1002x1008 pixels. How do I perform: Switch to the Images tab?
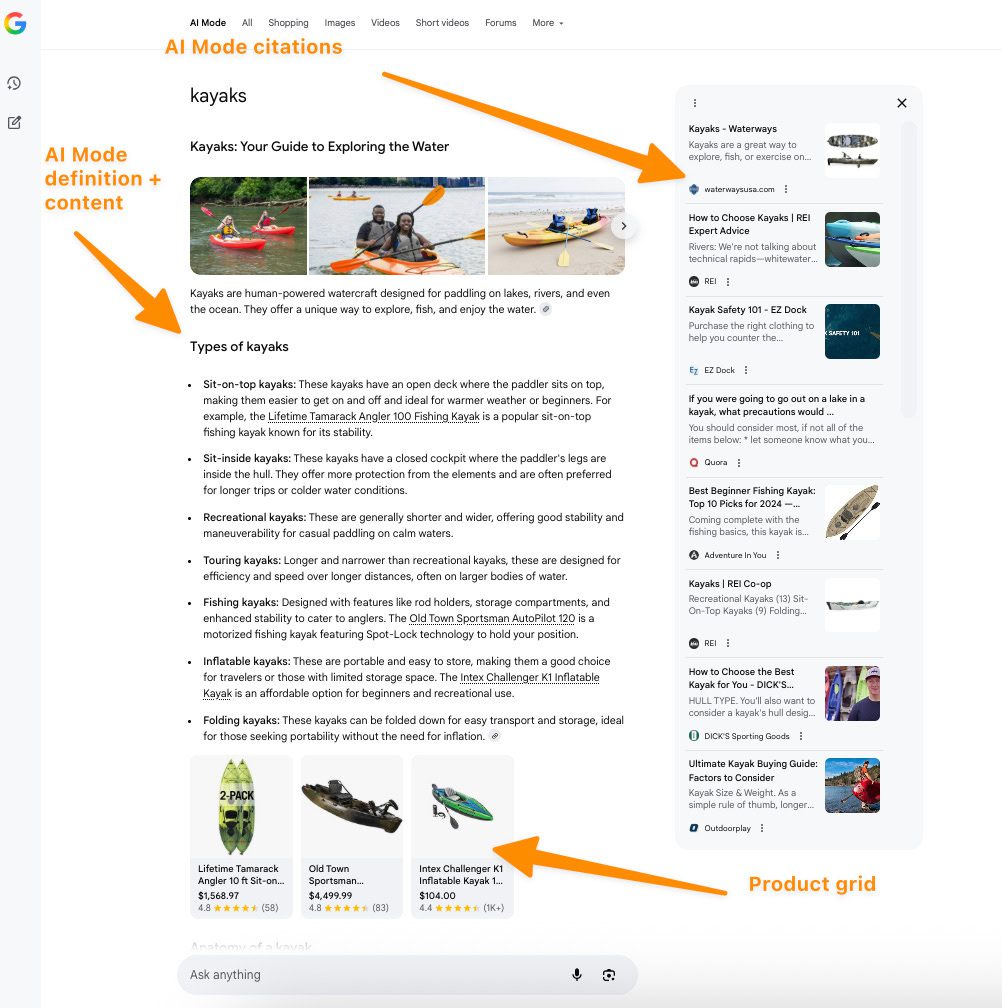coord(339,23)
